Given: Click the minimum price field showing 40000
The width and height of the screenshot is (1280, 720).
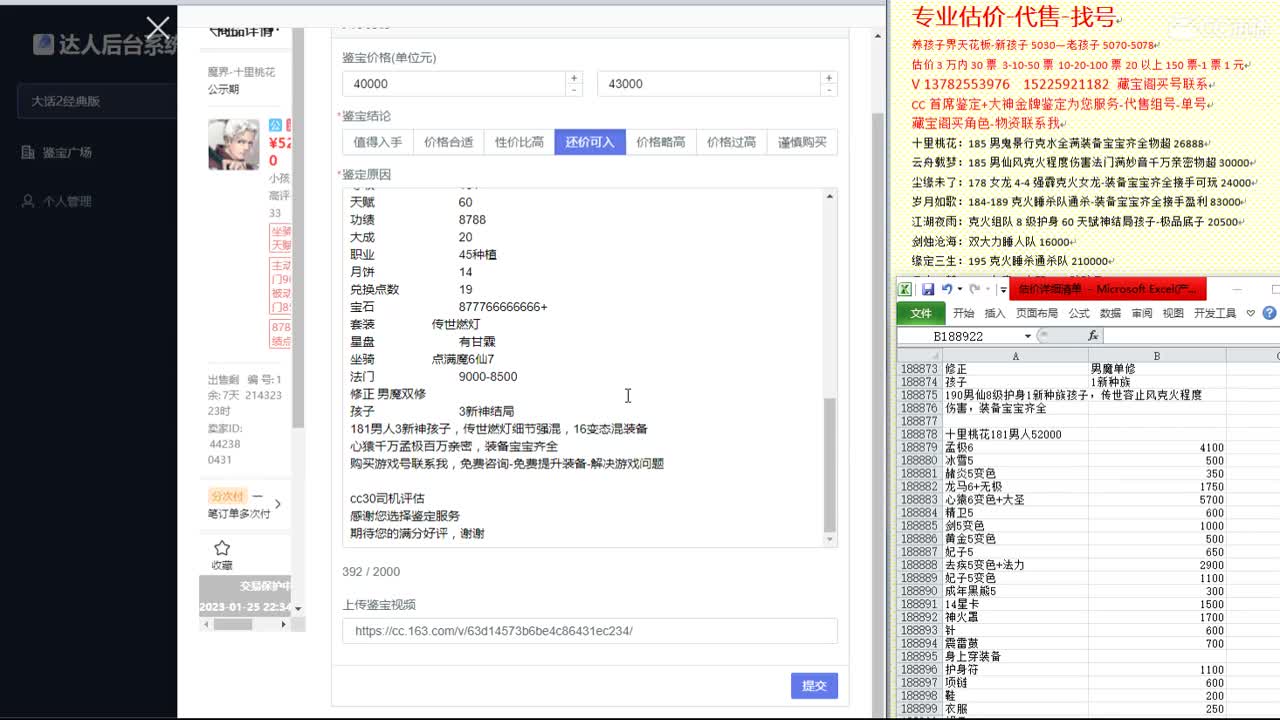Looking at the screenshot, I should pos(454,84).
